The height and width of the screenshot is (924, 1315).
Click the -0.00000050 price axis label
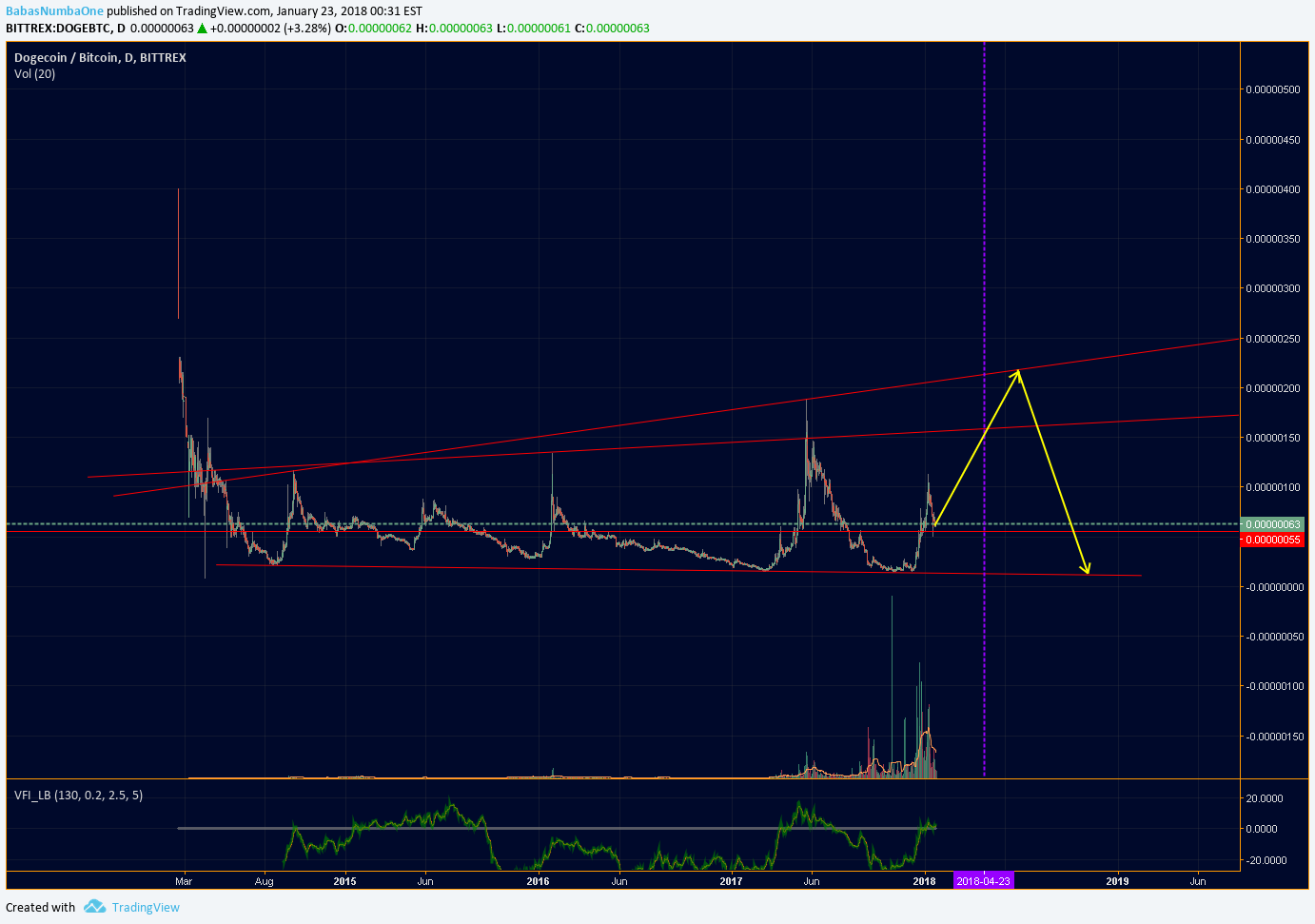coord(1273,637)
